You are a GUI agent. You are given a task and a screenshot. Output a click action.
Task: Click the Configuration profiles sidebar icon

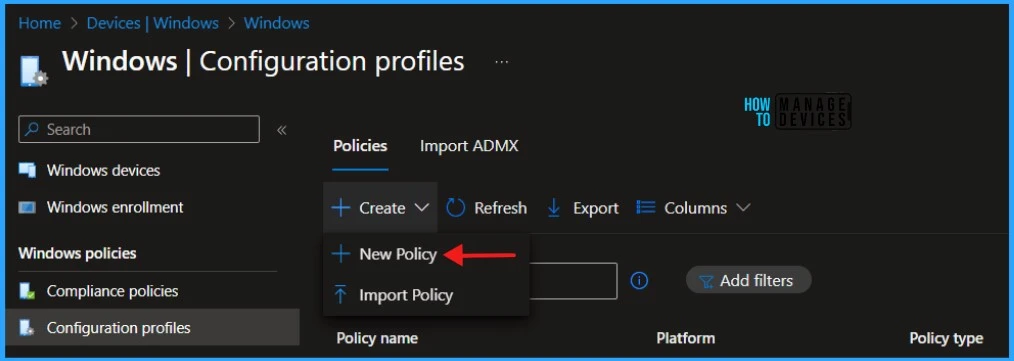click(x=27, y=328)
